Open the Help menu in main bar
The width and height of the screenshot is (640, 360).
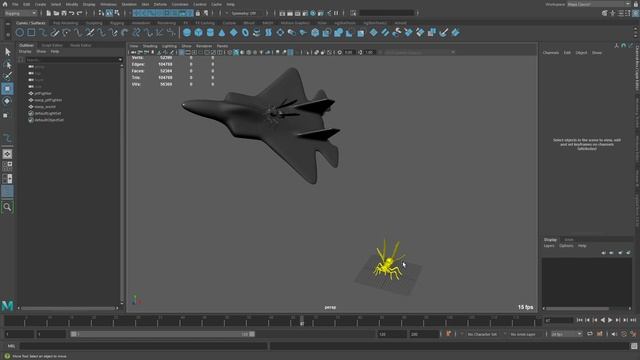click(x=231, y=4)
